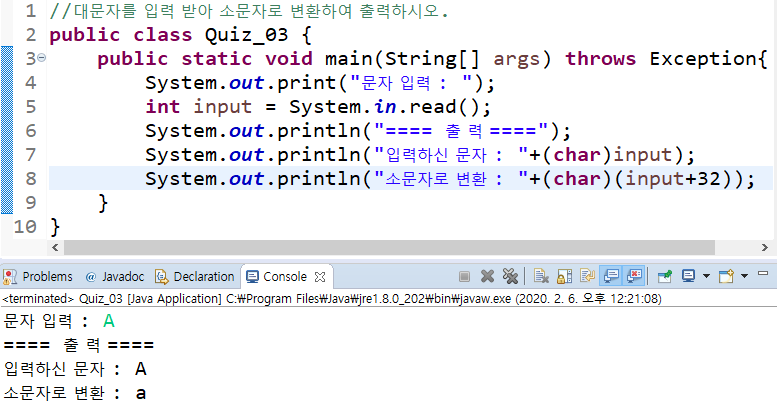This screenshot has height=404, width=777.
Task: Click the Terminate stop button in Console toolbar
Action: pos(464,277)
